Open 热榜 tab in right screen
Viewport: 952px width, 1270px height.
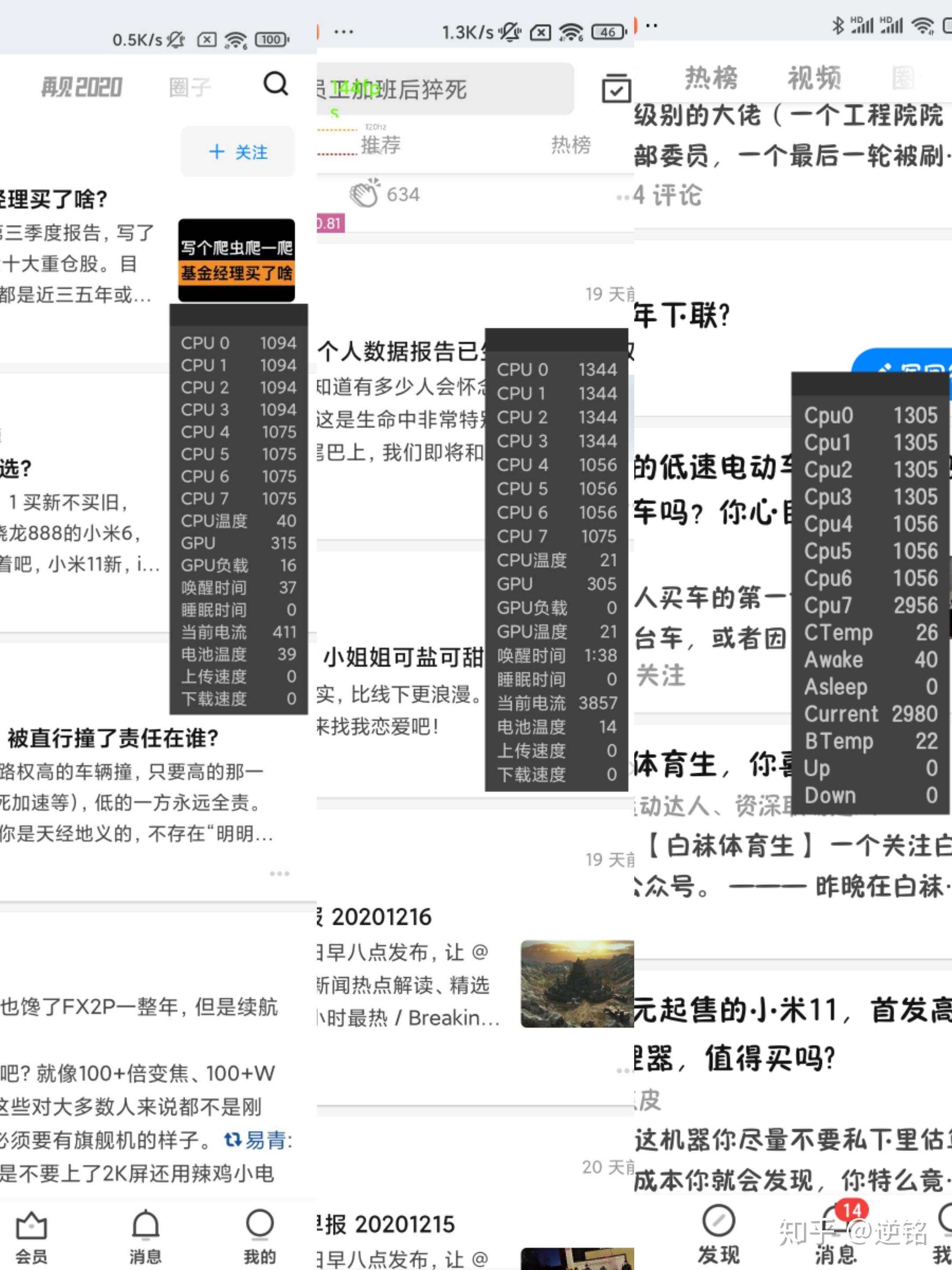[711, 78]
